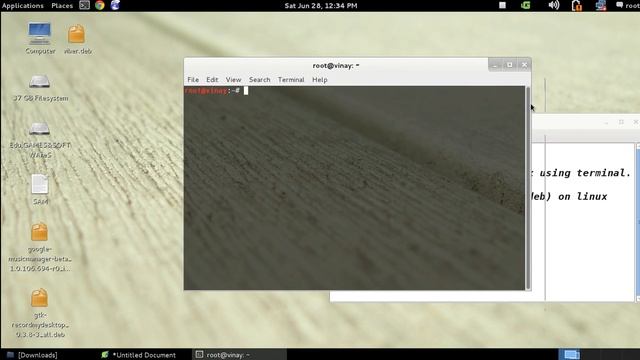Launch Google Chrome from top panel
Viewport: 640px width, 360px height.
(x=100, y=5)
